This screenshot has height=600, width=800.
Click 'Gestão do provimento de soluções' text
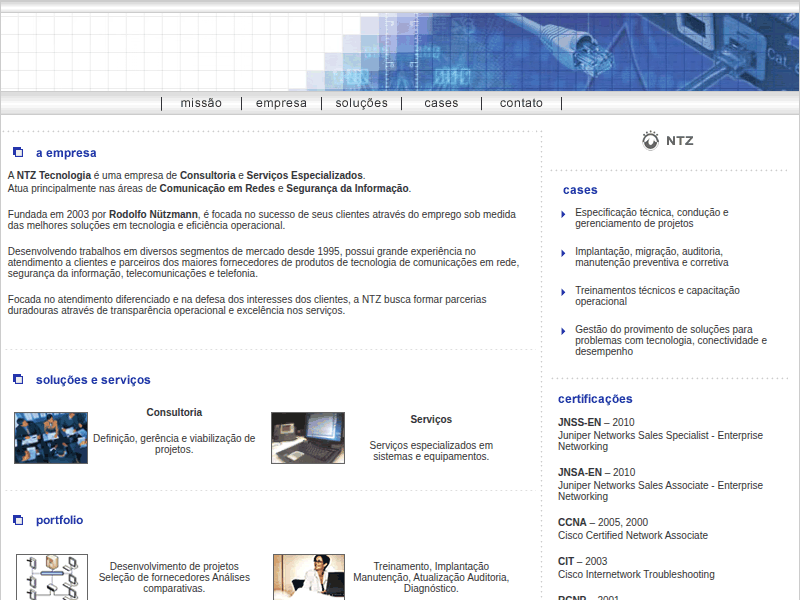point(671,340)
